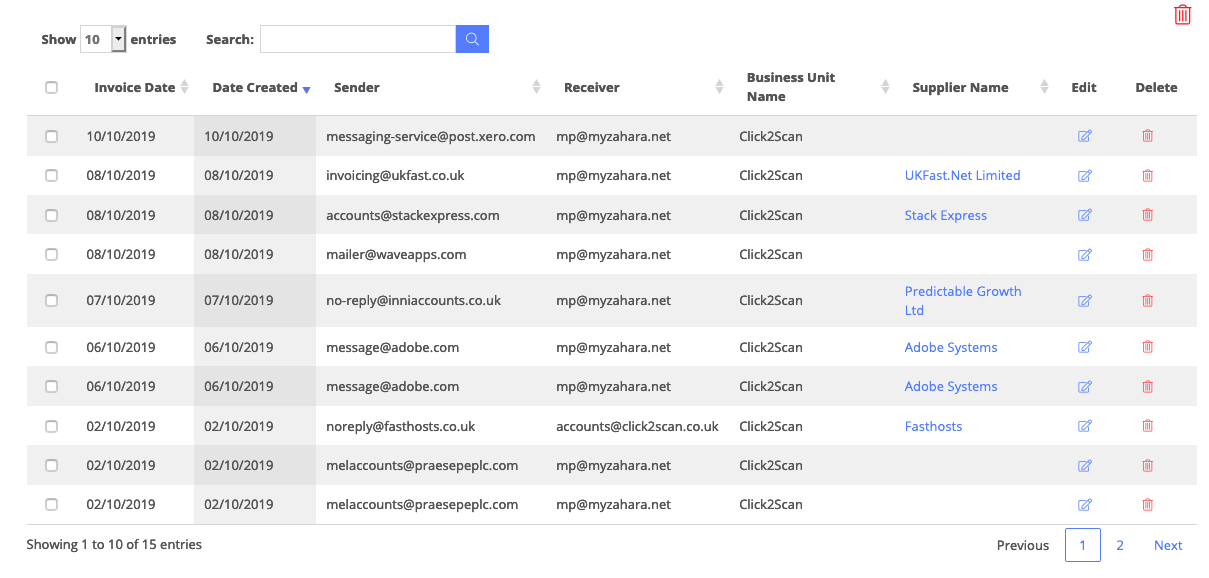Tick the select-all checkbox in header
1209x578 pixels.
click(52, 88)
